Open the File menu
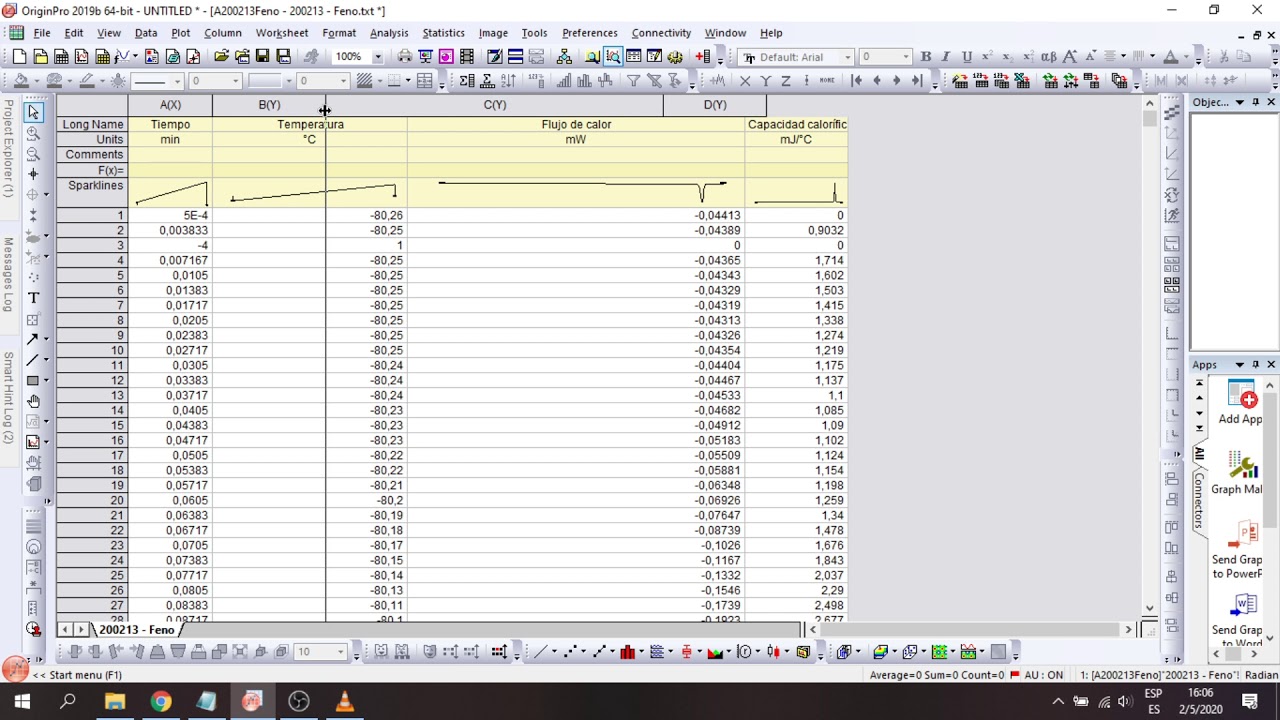The image size is (1280, 720). (x=41, y=33)
